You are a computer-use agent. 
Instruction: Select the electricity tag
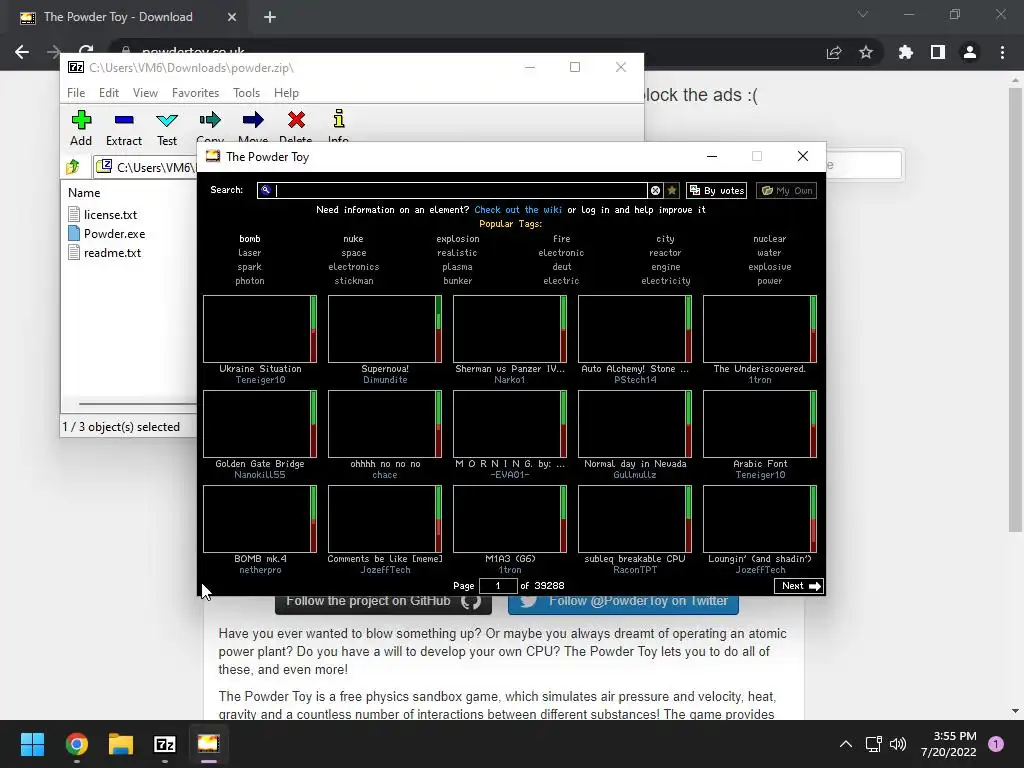[x=665, y=281]
